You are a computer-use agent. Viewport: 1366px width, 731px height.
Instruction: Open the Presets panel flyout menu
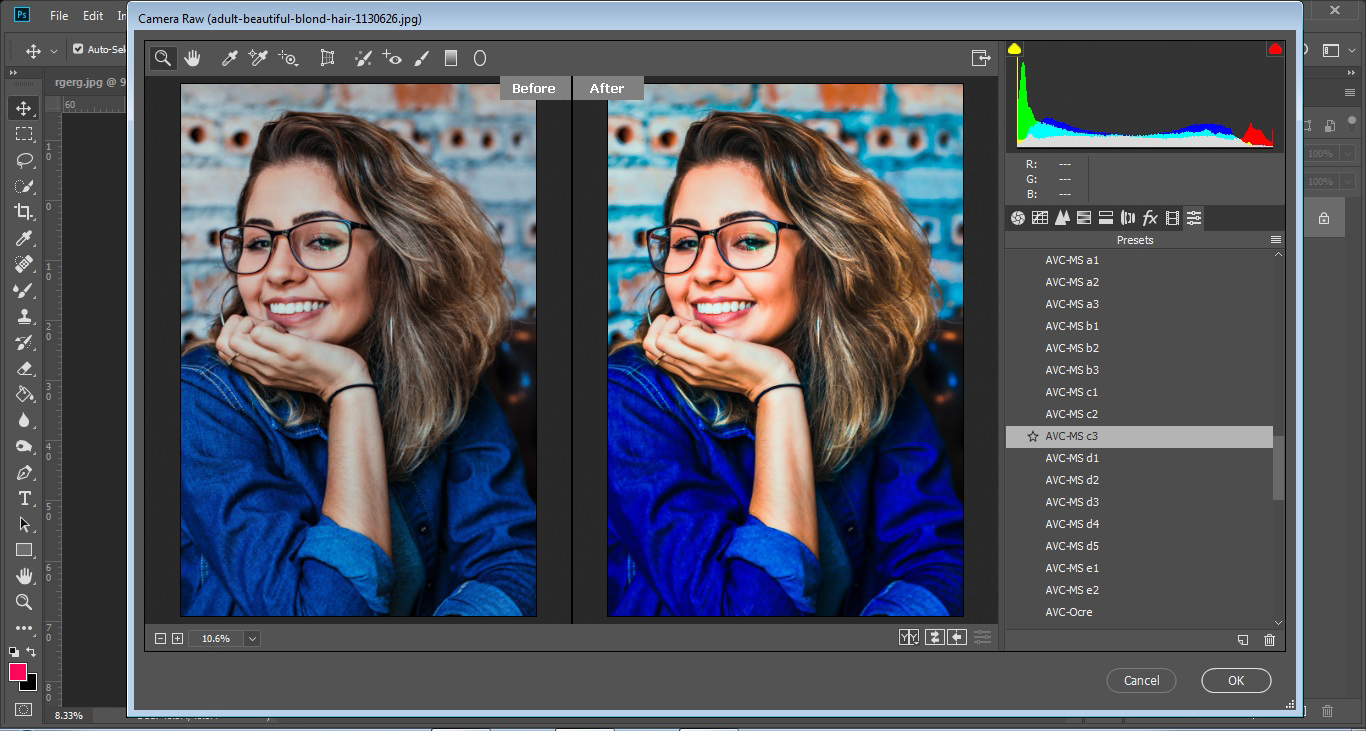(1276, 240)
